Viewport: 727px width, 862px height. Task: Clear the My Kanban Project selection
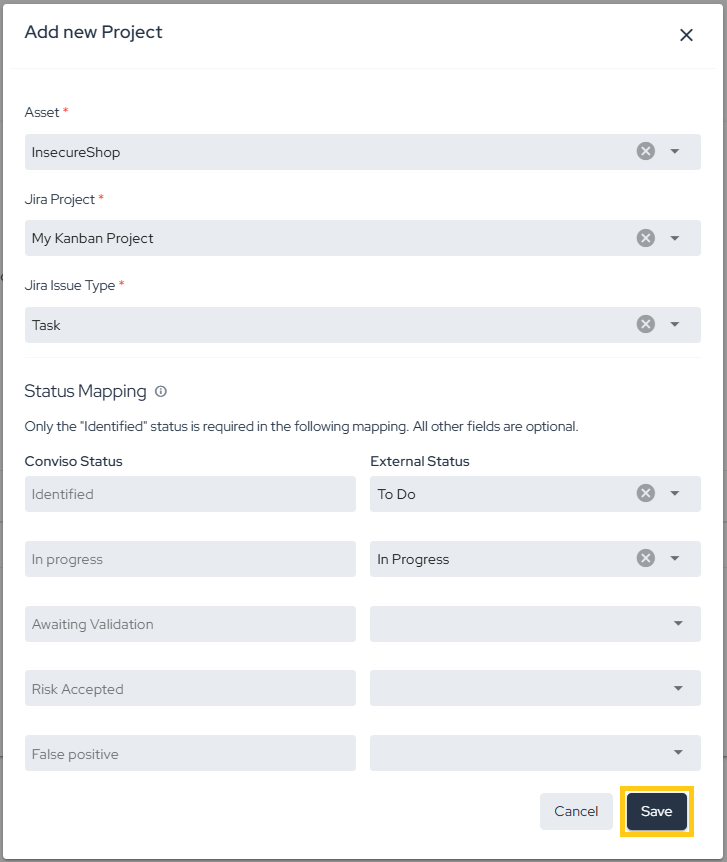click(x=646, y=238)
